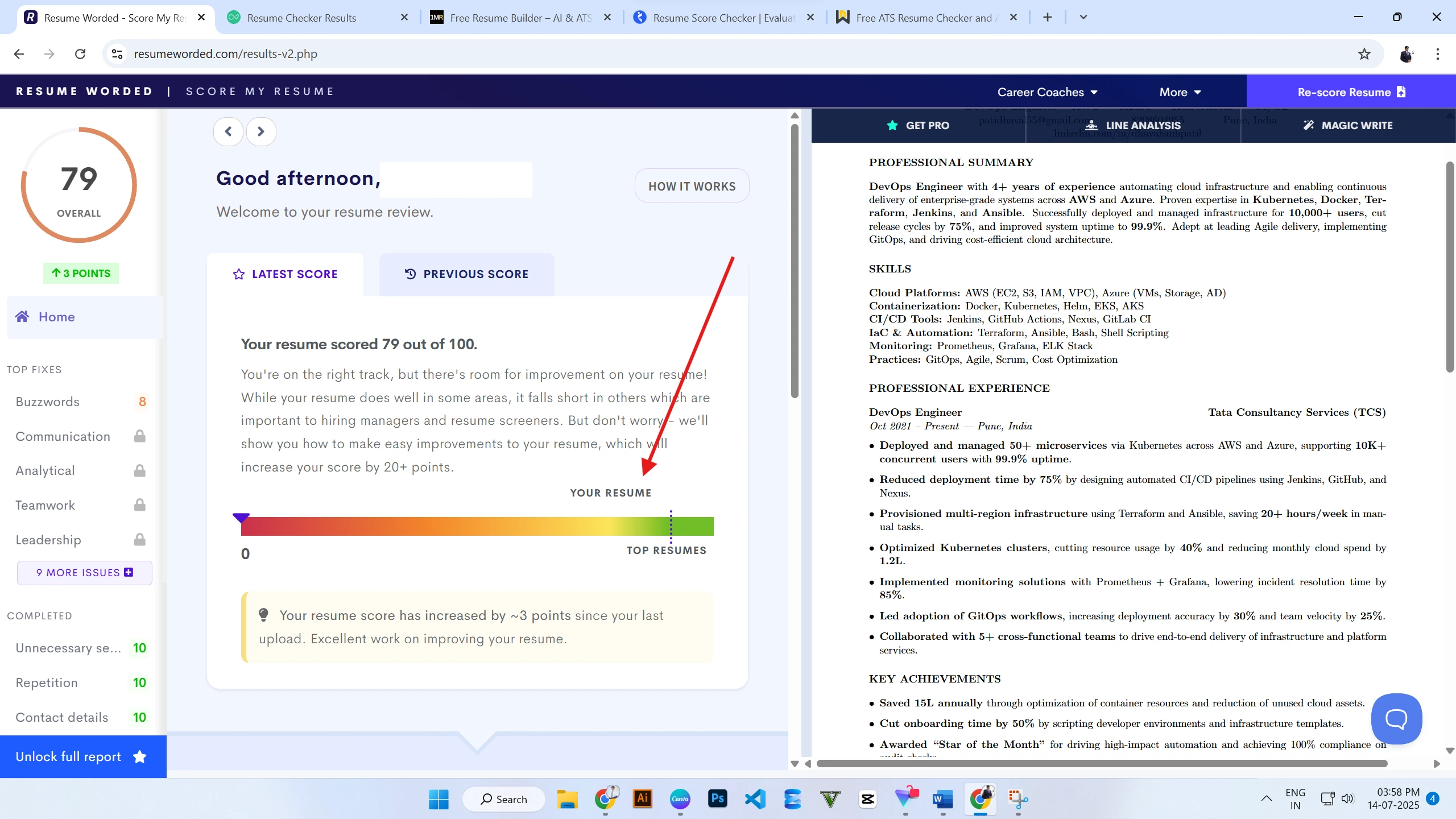Launch Photoshop from taskbar
The image size is (1456, 819).
point(718,799)
